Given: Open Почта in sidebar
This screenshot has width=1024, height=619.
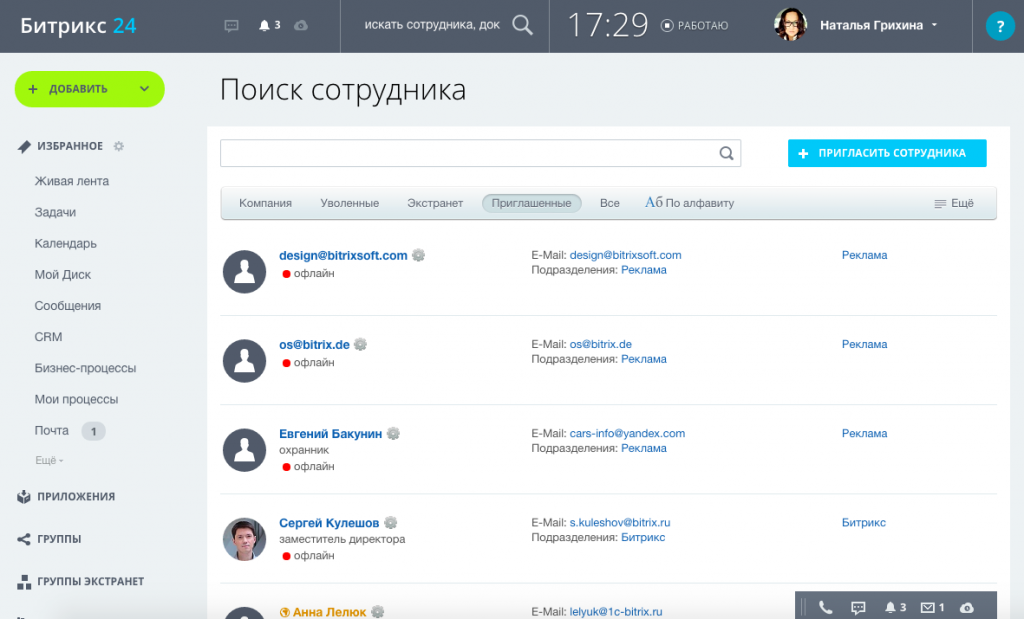Looking at the screenshot, I should 52,430.
